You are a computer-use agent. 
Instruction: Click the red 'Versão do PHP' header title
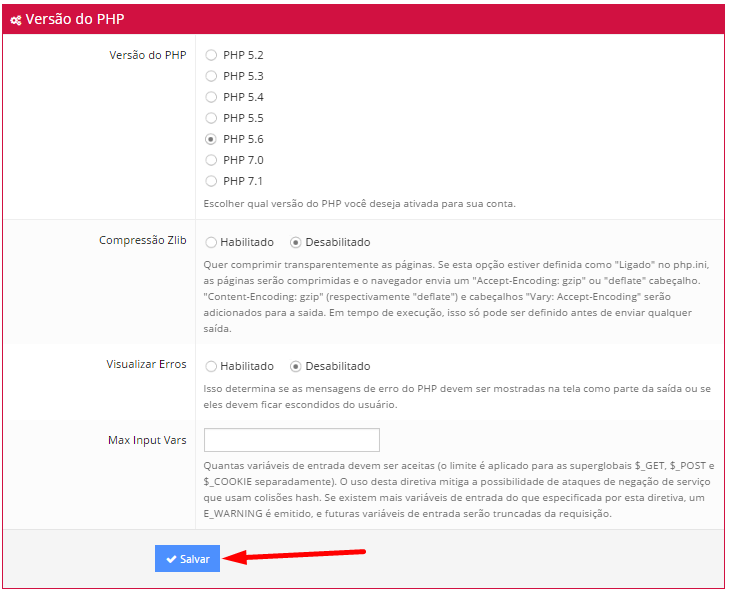[74, 19]
